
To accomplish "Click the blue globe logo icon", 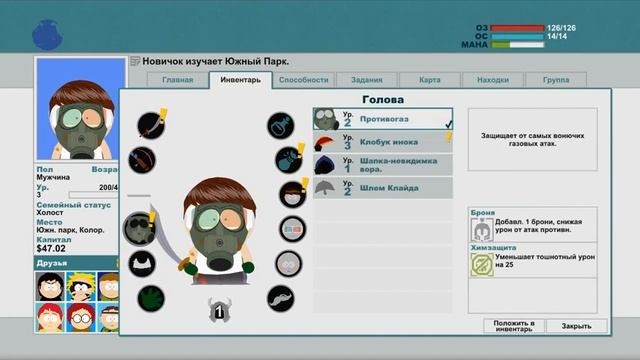I will 47,35.
